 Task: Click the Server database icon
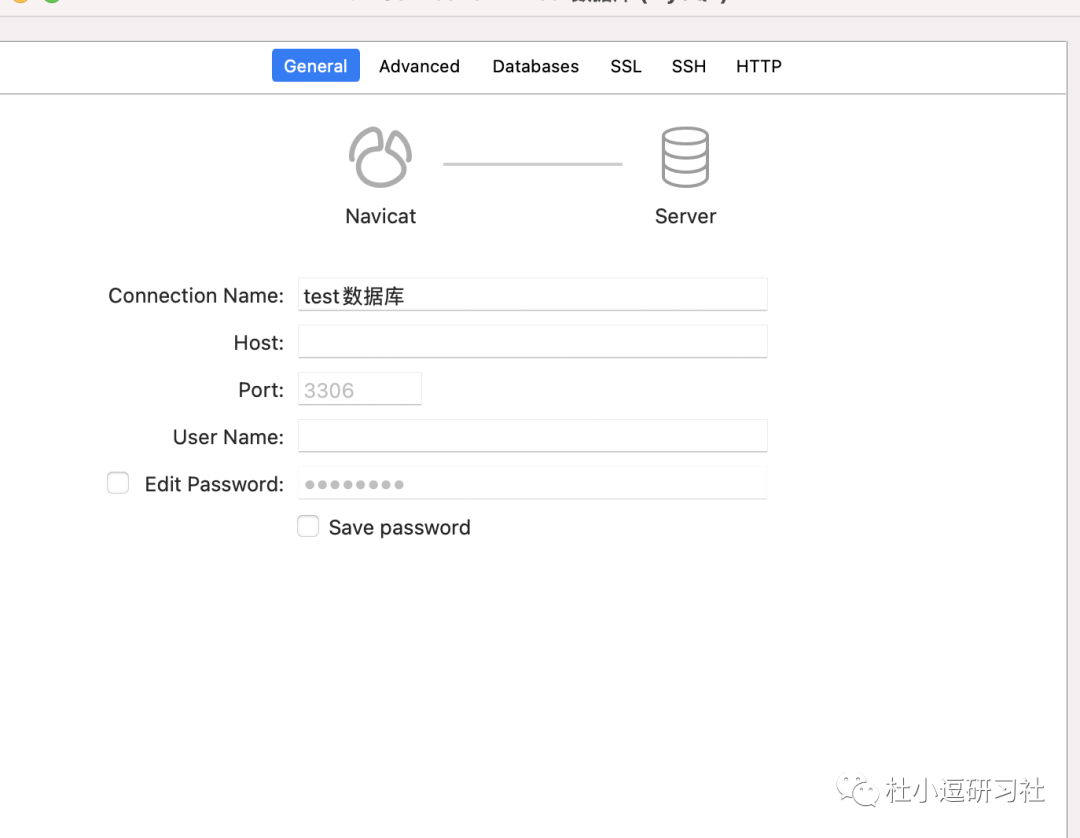pyautogui.click(x=685, y=157)
